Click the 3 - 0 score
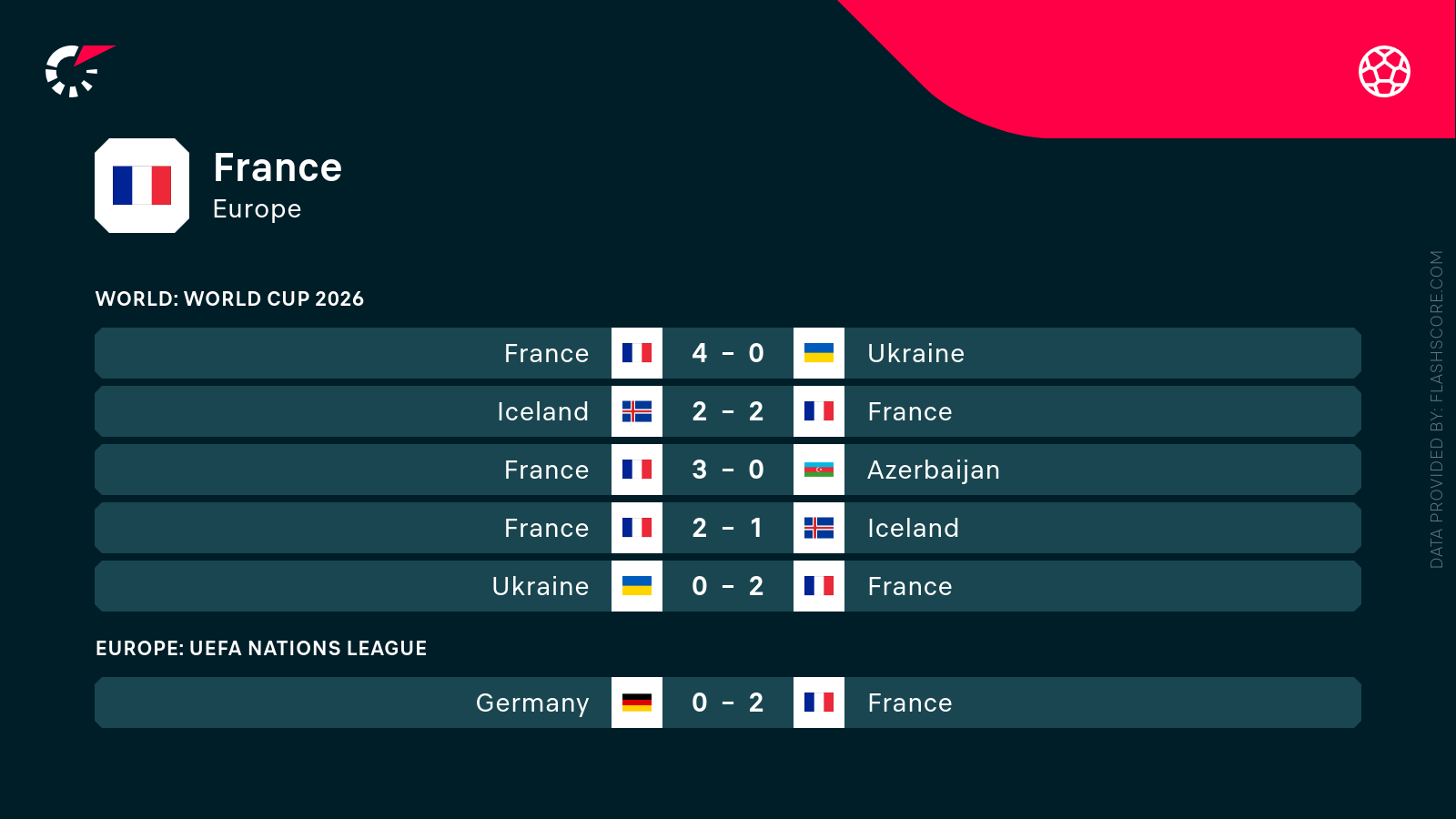 coord(728,470)
